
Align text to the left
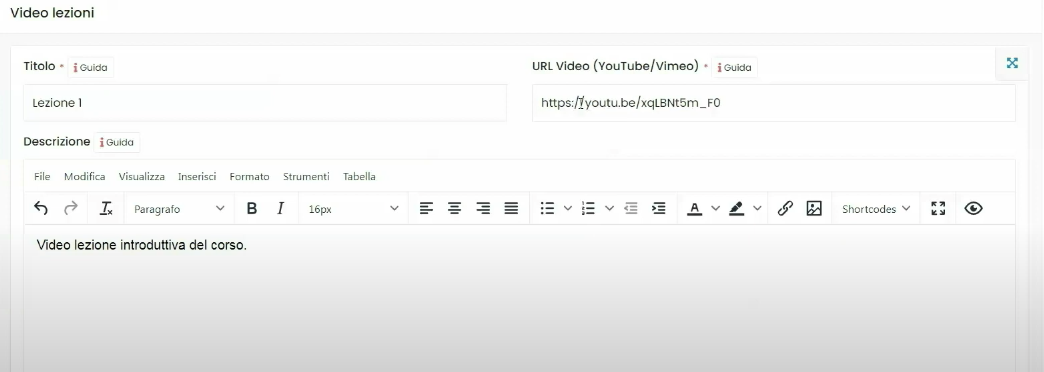pos(426,209)
